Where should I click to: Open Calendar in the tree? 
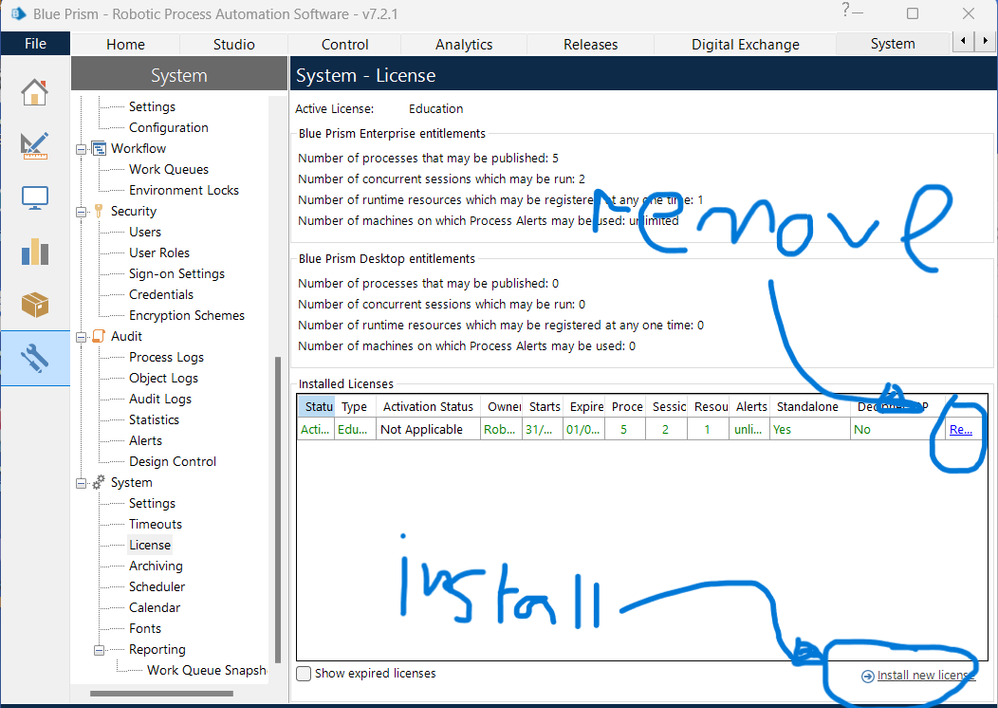pos(155,608)
